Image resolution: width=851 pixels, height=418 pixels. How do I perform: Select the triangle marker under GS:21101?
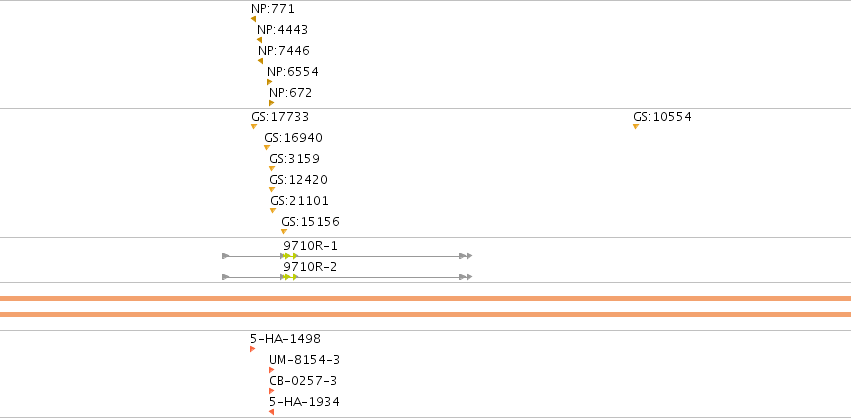[x=273, y=211]
